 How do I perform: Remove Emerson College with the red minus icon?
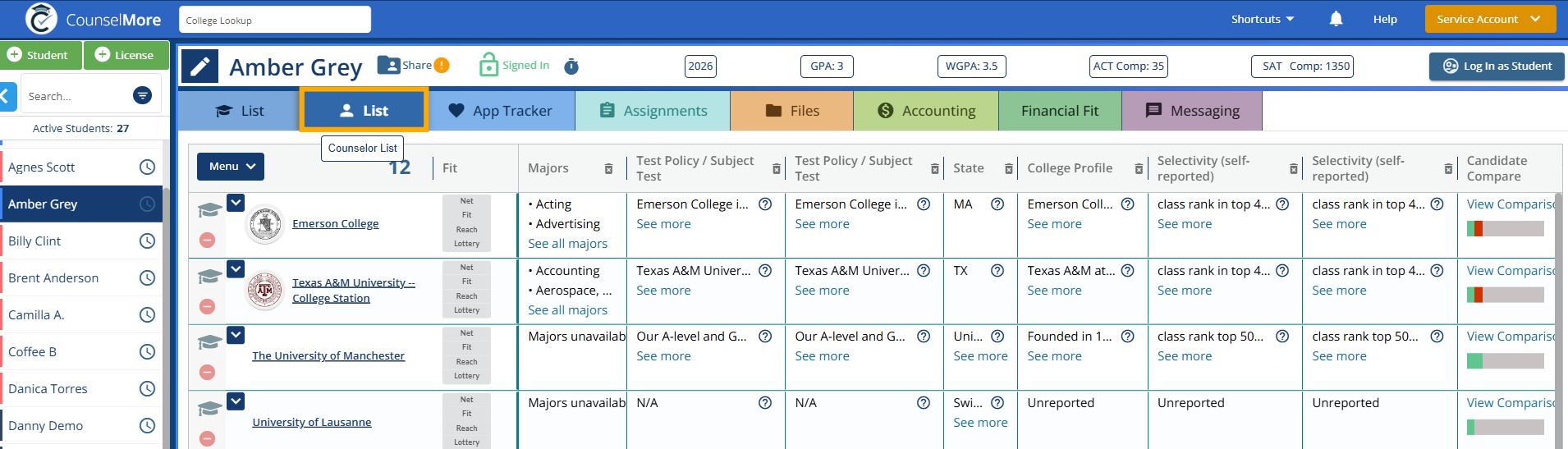pos(208,240)
